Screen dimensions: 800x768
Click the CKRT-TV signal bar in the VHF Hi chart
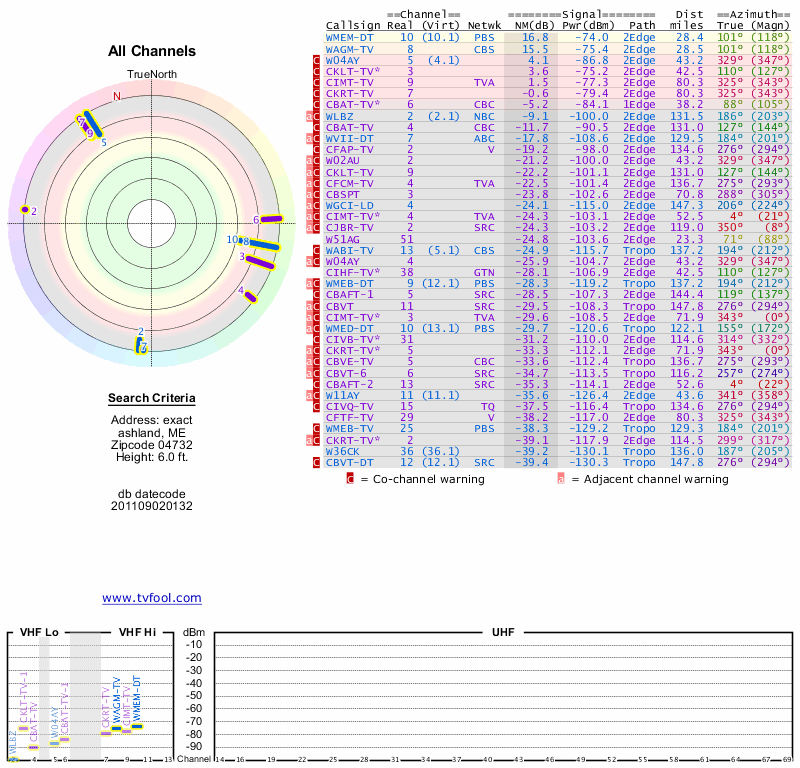(x=106, y=733)
